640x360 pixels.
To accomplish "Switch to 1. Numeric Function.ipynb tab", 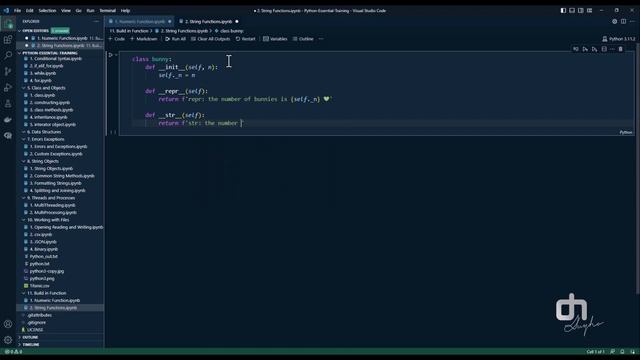I will 140,21.
